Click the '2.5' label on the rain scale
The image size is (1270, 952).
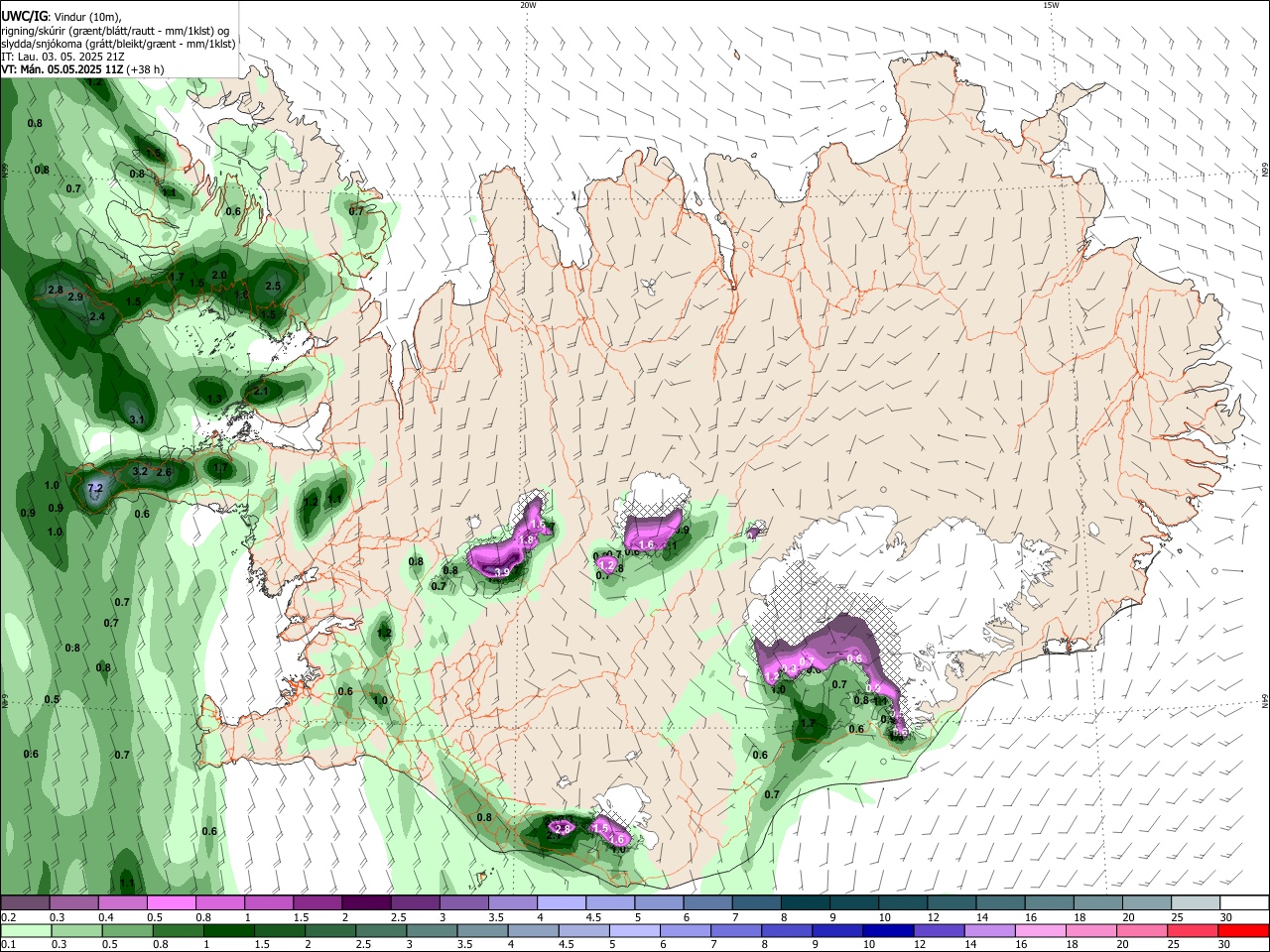click(364, 945)
